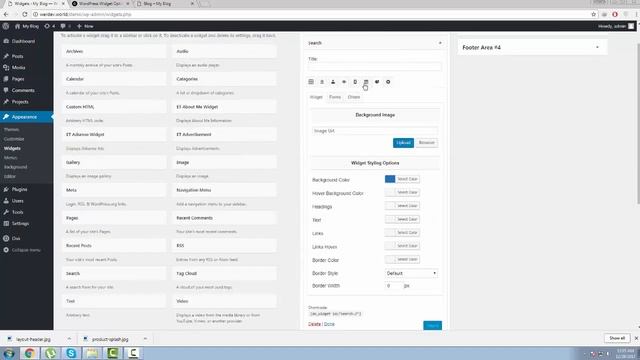This screenshot has width=640, height=360.
Task: Select the devices icon in widget options toolbar
Action: 355,82
